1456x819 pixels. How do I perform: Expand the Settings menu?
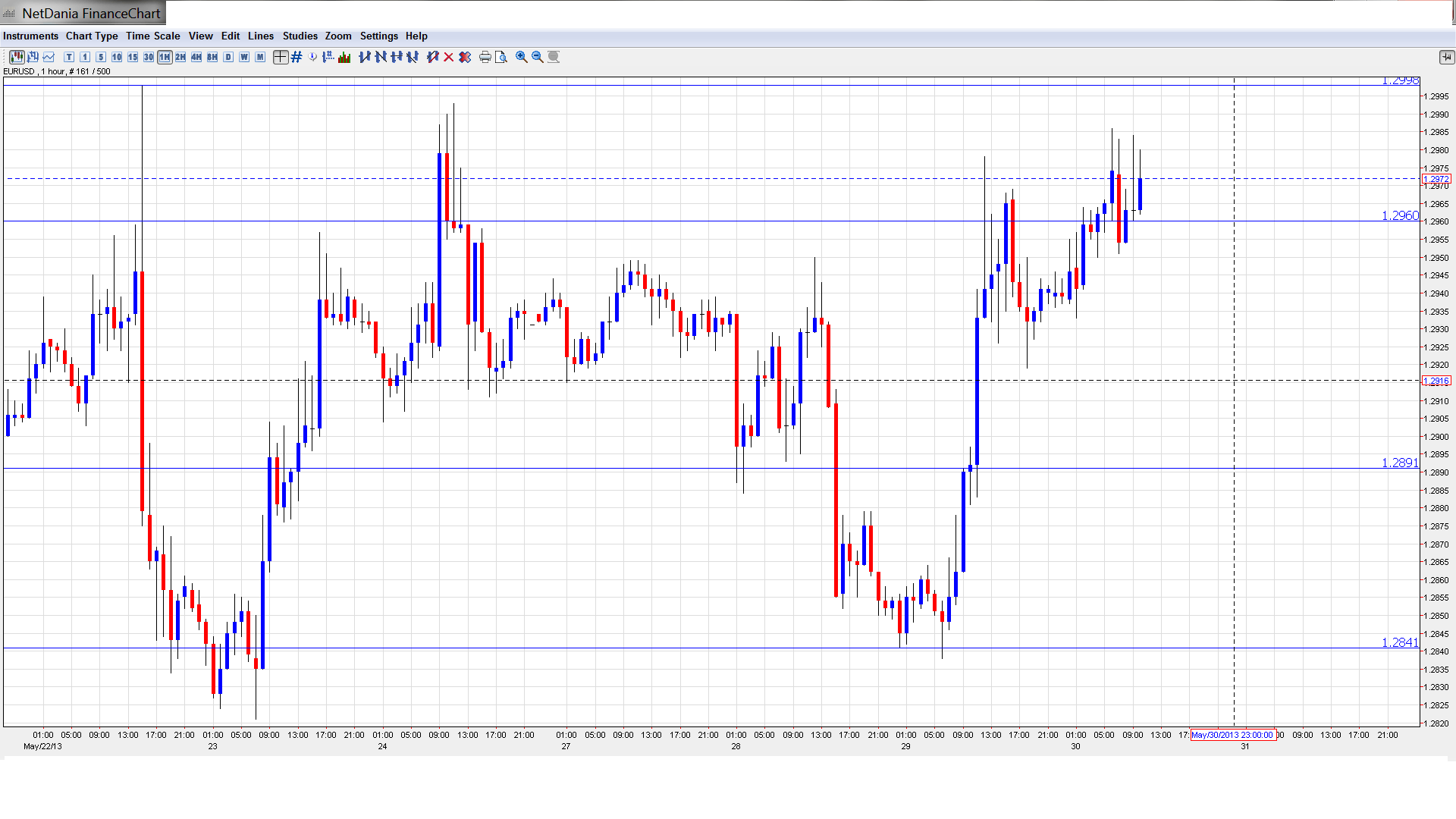[378, 36]
